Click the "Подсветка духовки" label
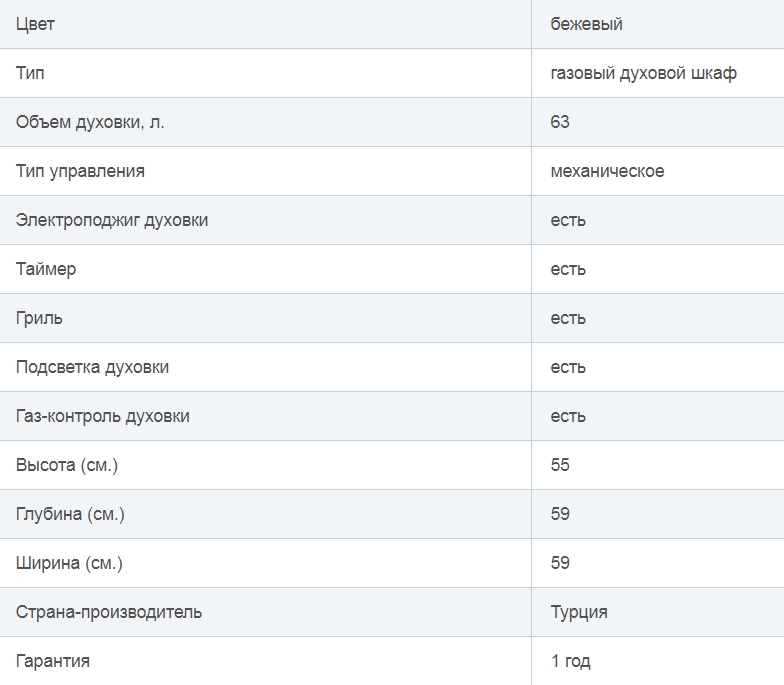Viewport: 784px width, 685px height. point(92,367)
